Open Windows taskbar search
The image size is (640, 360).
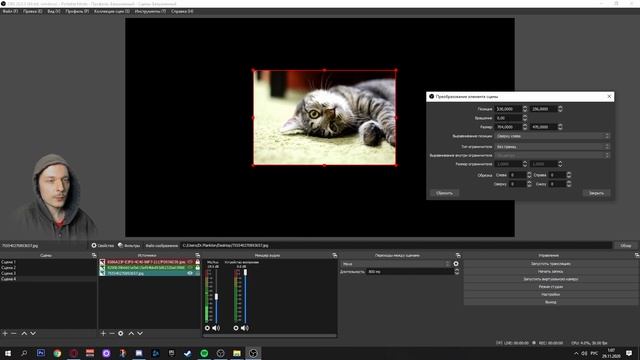24,353
